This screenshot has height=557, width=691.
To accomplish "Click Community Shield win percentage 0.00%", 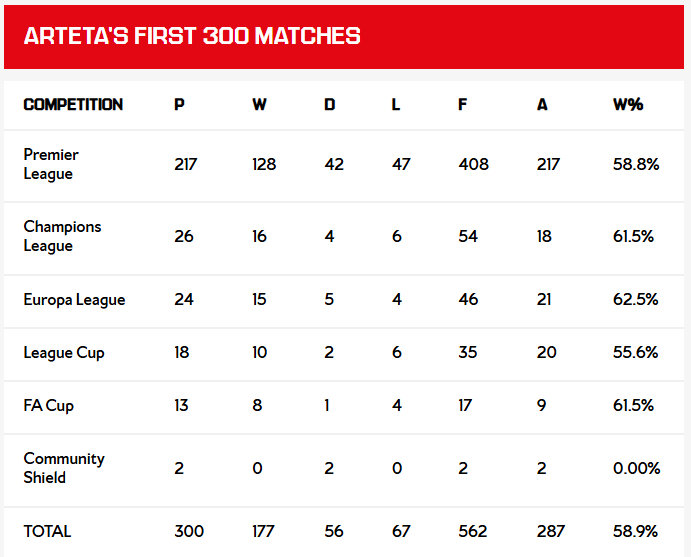I will (x=636, y=468).
